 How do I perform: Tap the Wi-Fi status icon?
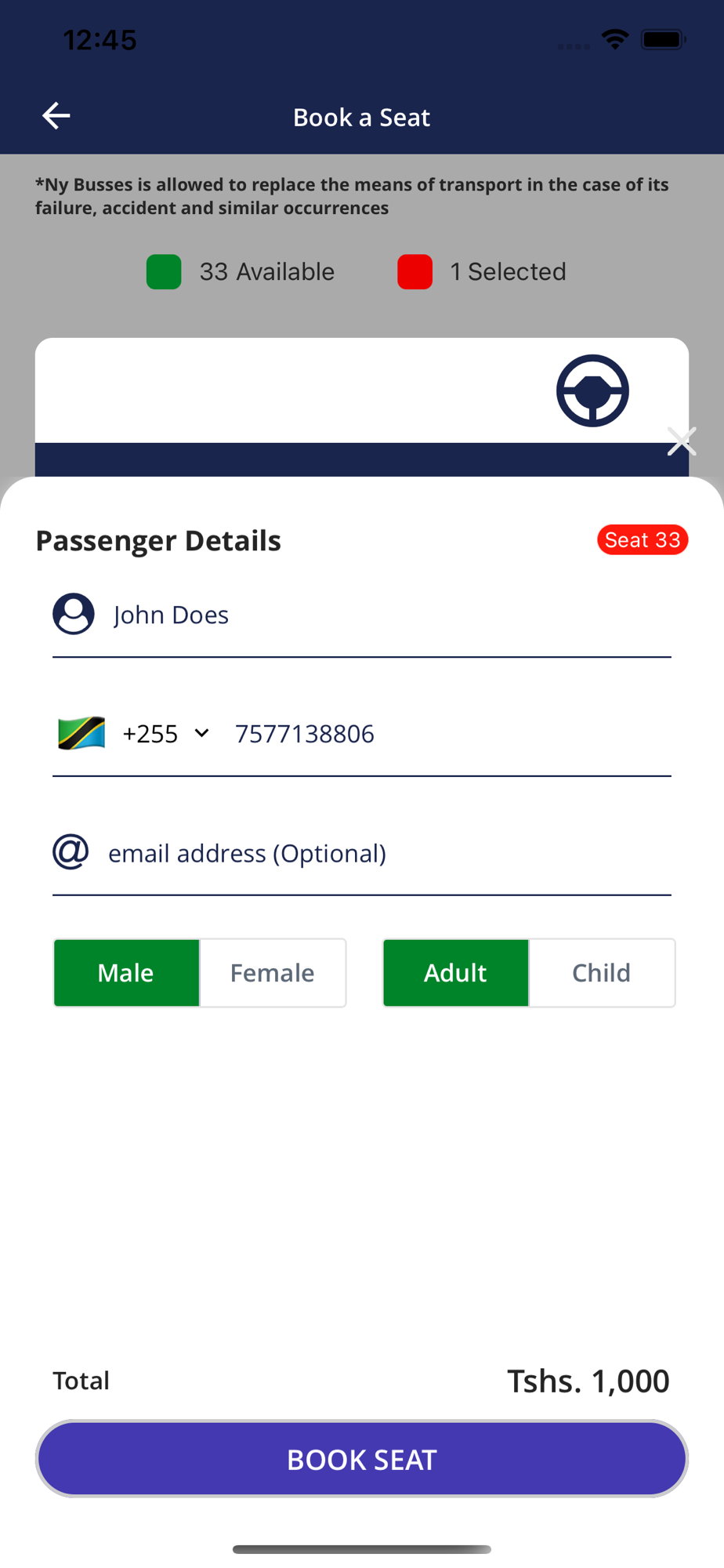pos(615,39)
